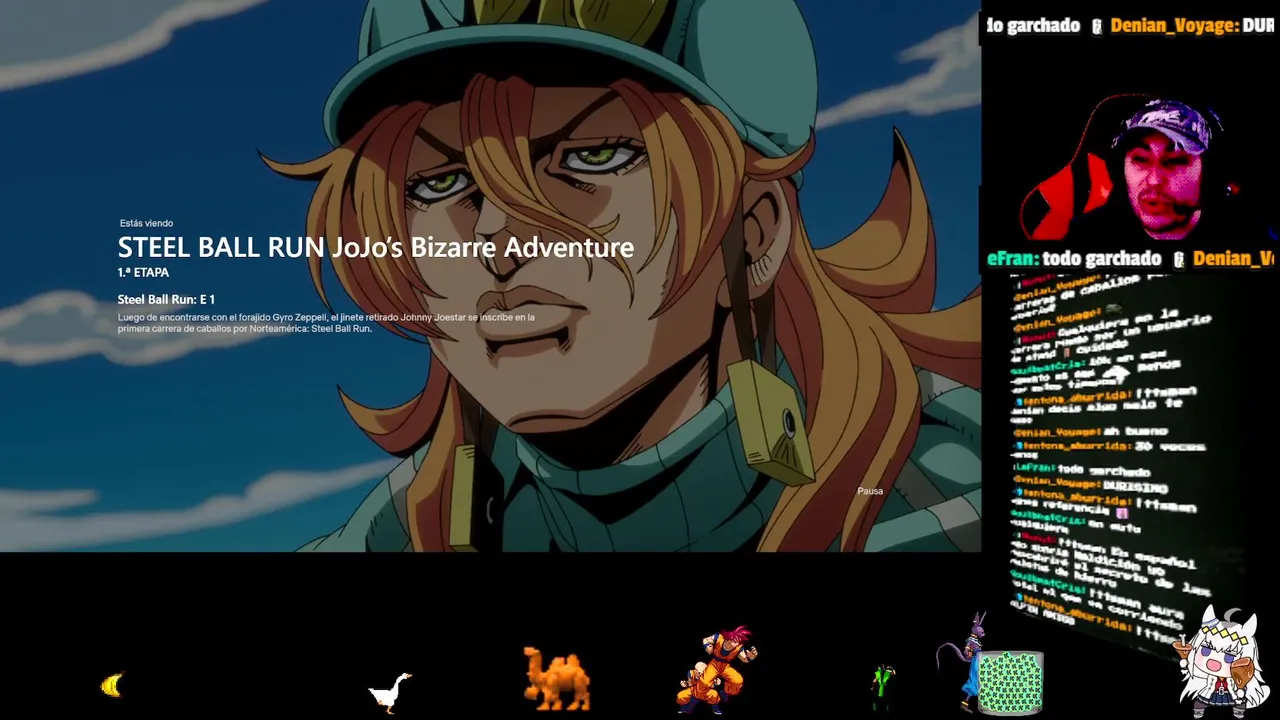This screenshot has width=1280, height=720.
Task: Click the white-haired chibi girl mascot
Action: (x=1220, y=661)
